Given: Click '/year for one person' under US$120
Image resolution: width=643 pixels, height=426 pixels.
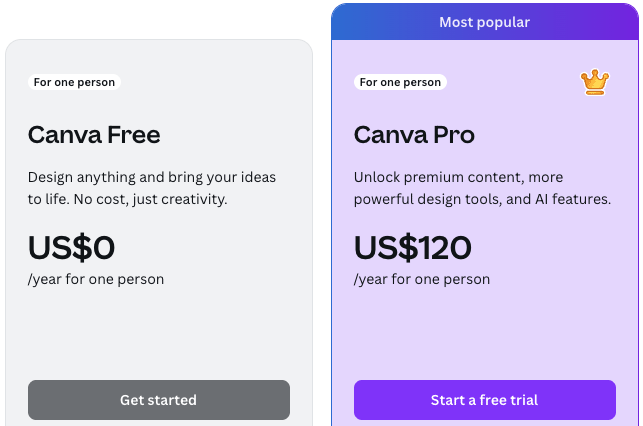Looking at the screenshot, I should [422, 279].
